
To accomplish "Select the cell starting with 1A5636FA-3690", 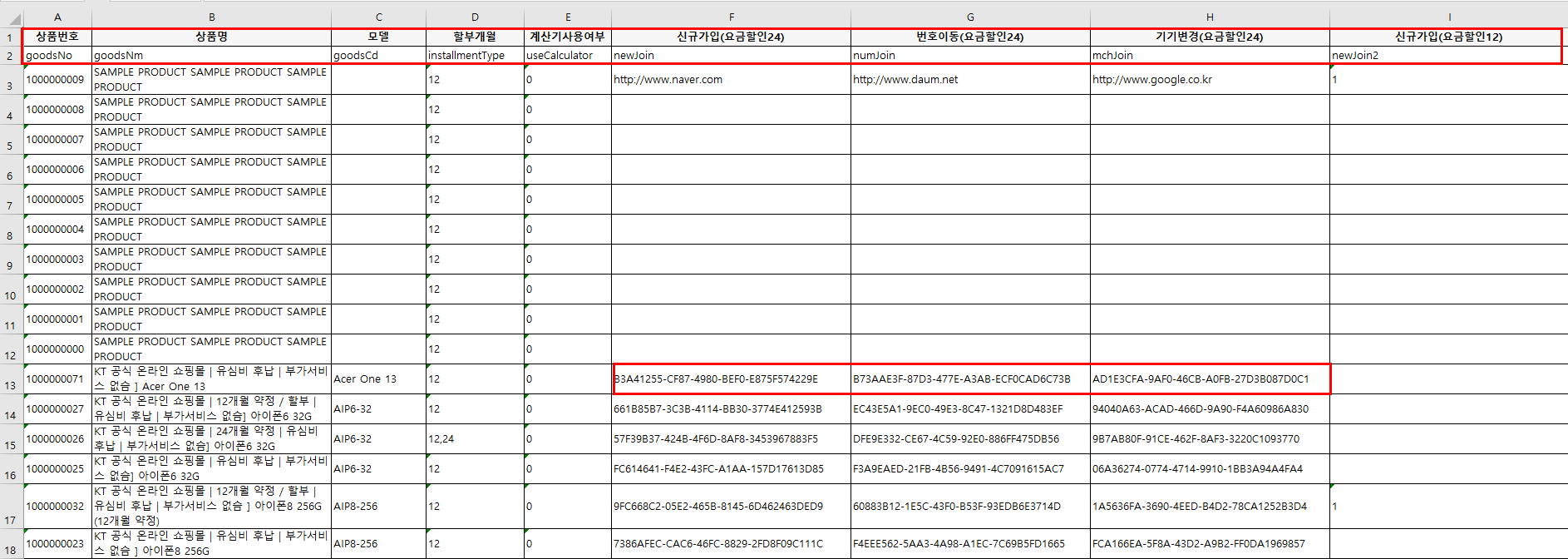I will pos(1209,507).
